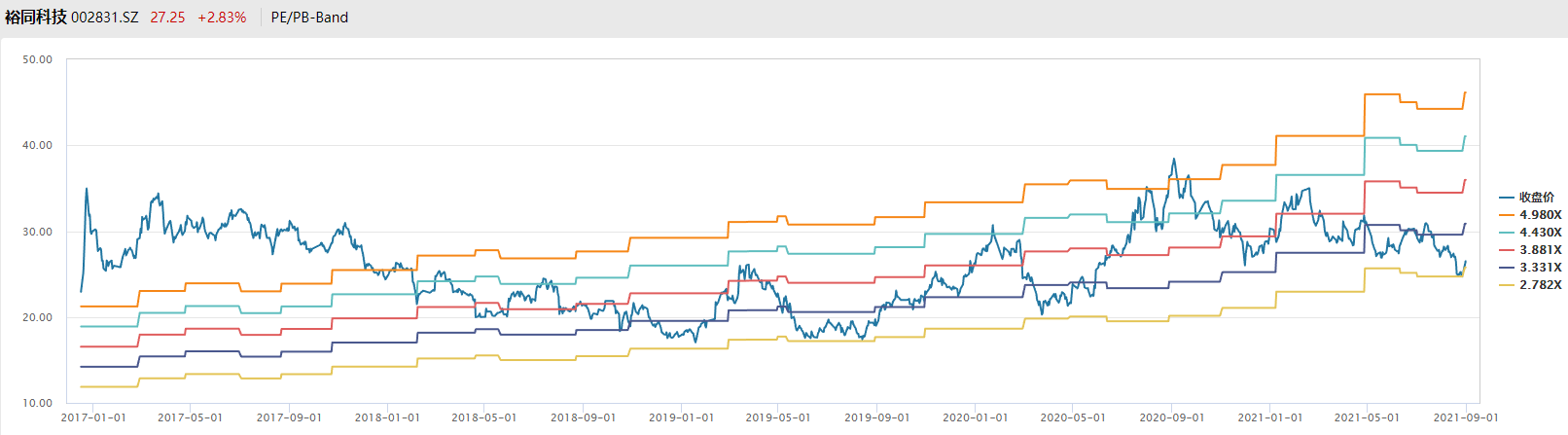
Task: Click the 50.00 y-axis label
Action: click(38, 59)
